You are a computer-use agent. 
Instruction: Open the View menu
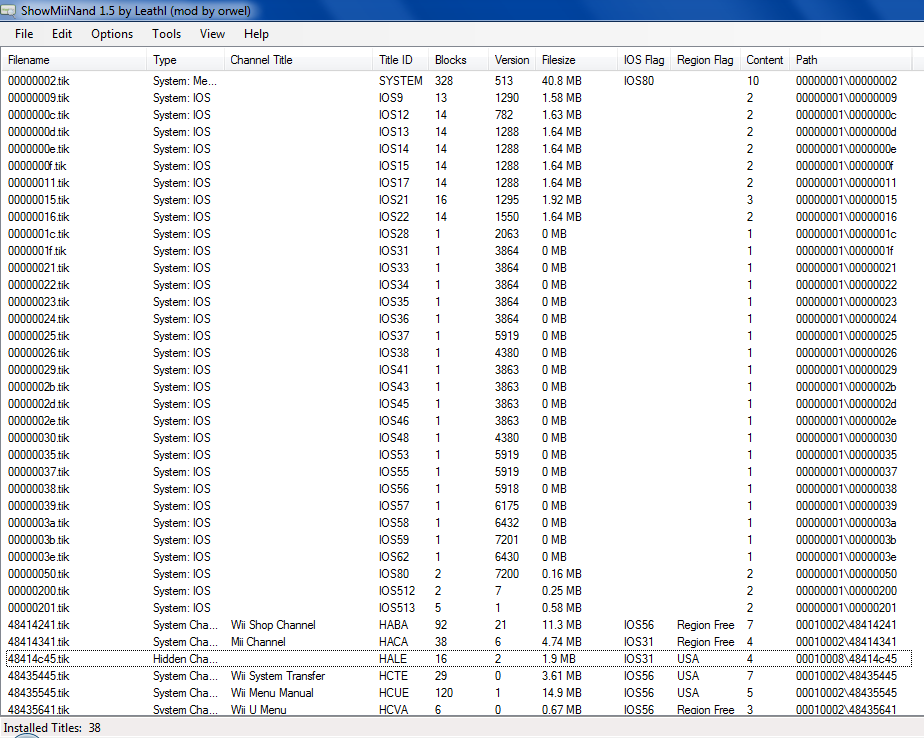[x=212, y=34]
